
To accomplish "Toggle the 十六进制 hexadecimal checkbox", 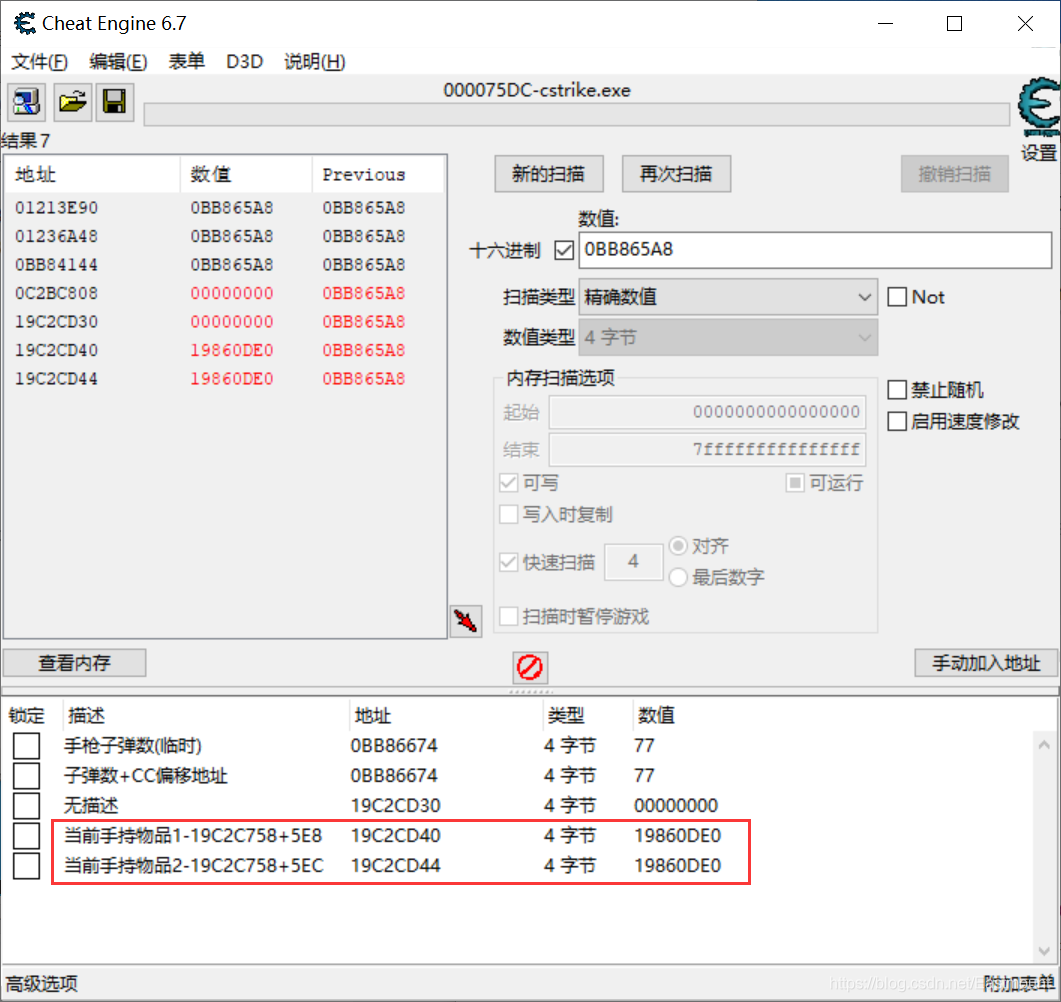I will click(564, 250).
